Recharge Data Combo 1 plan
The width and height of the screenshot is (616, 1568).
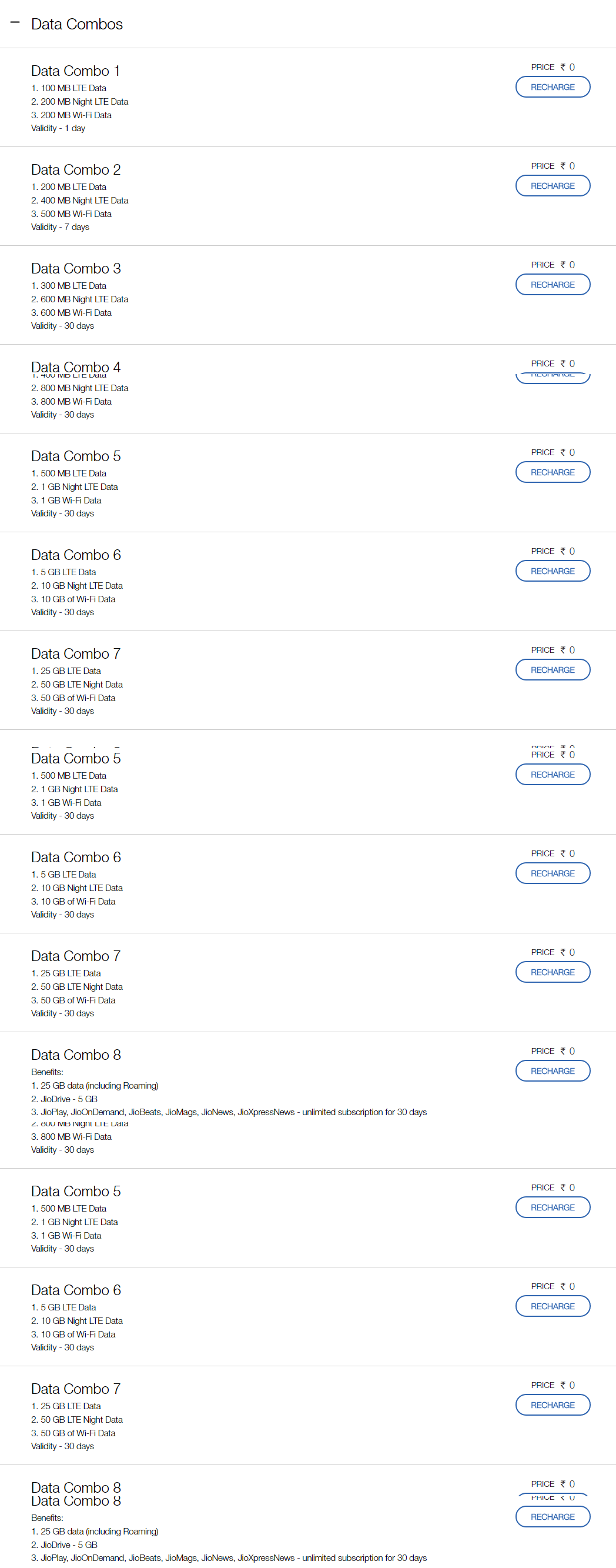[552, 87]
